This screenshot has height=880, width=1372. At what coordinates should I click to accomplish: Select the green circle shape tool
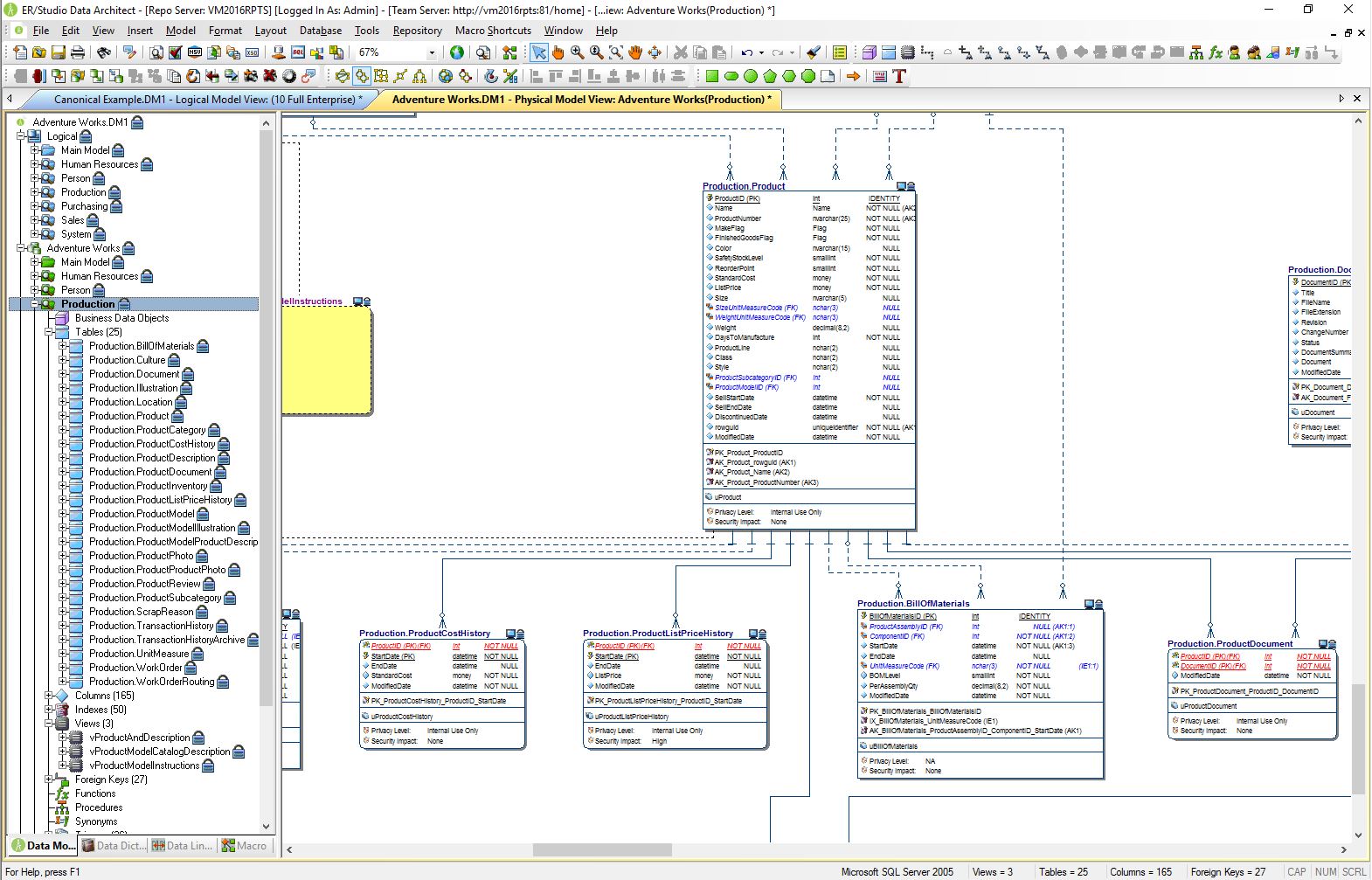[750, 76]
